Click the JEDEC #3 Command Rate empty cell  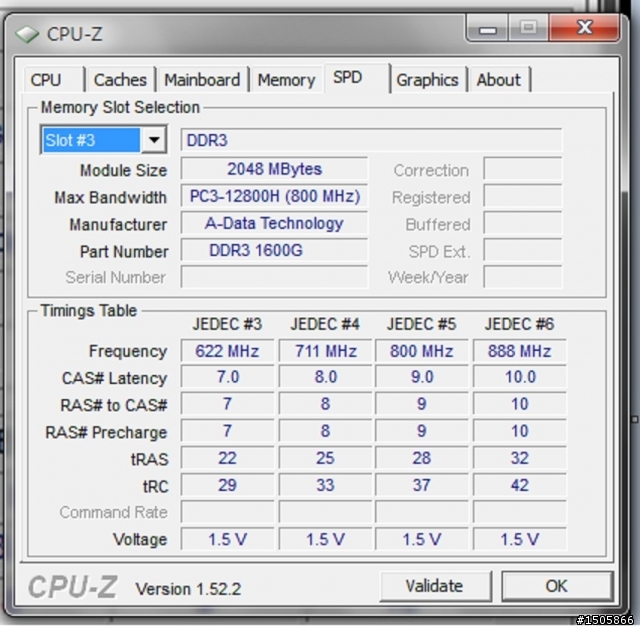227,512
